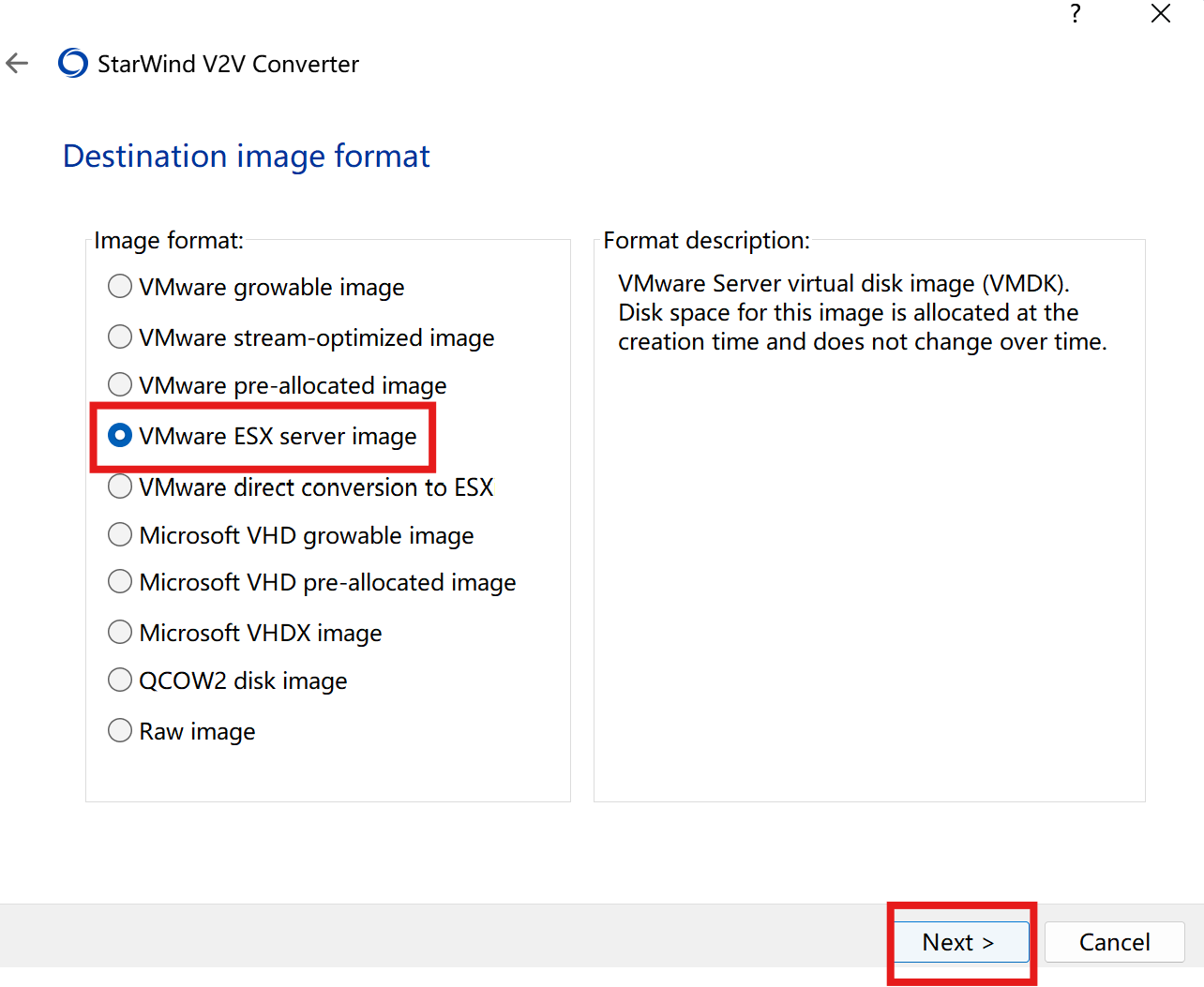Select Microsoft VHD growable image
The height and width of the screenshot is (987, 1204).
click(x=291, y=535)
